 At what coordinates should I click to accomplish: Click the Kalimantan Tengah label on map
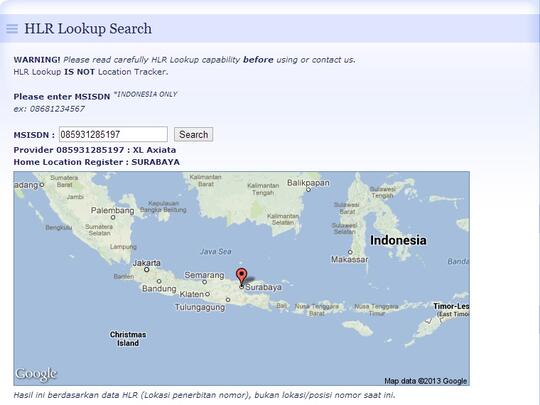pos(263,189)
